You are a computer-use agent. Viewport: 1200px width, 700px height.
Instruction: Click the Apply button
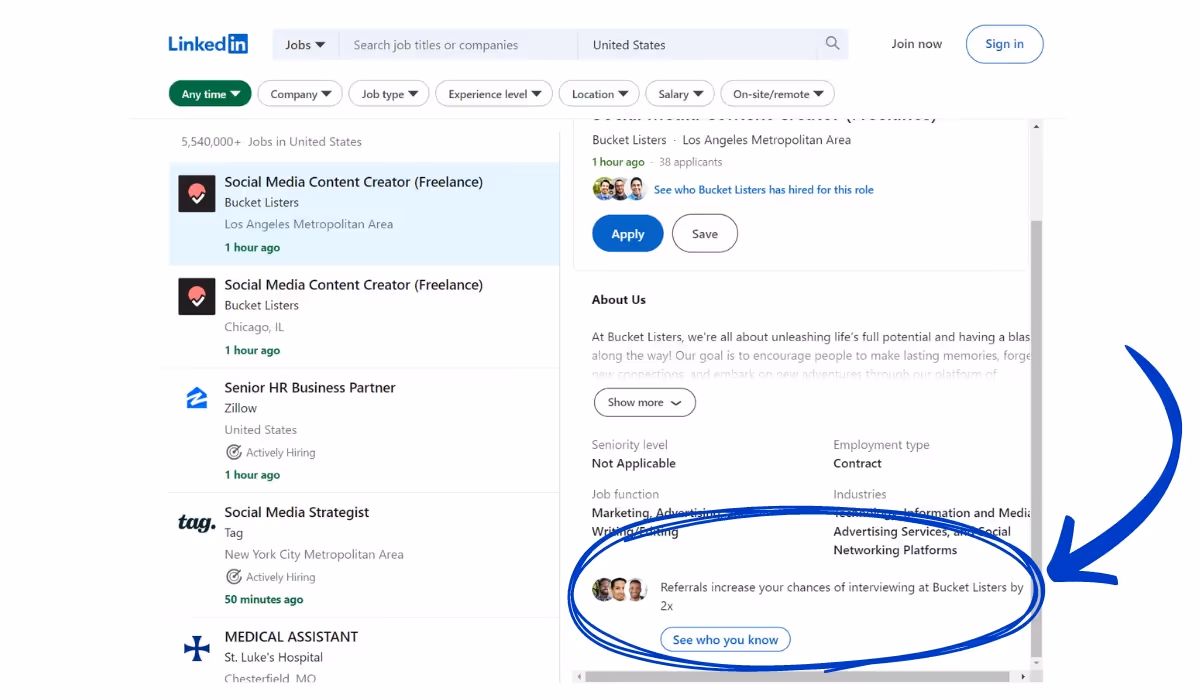(628, 234)
